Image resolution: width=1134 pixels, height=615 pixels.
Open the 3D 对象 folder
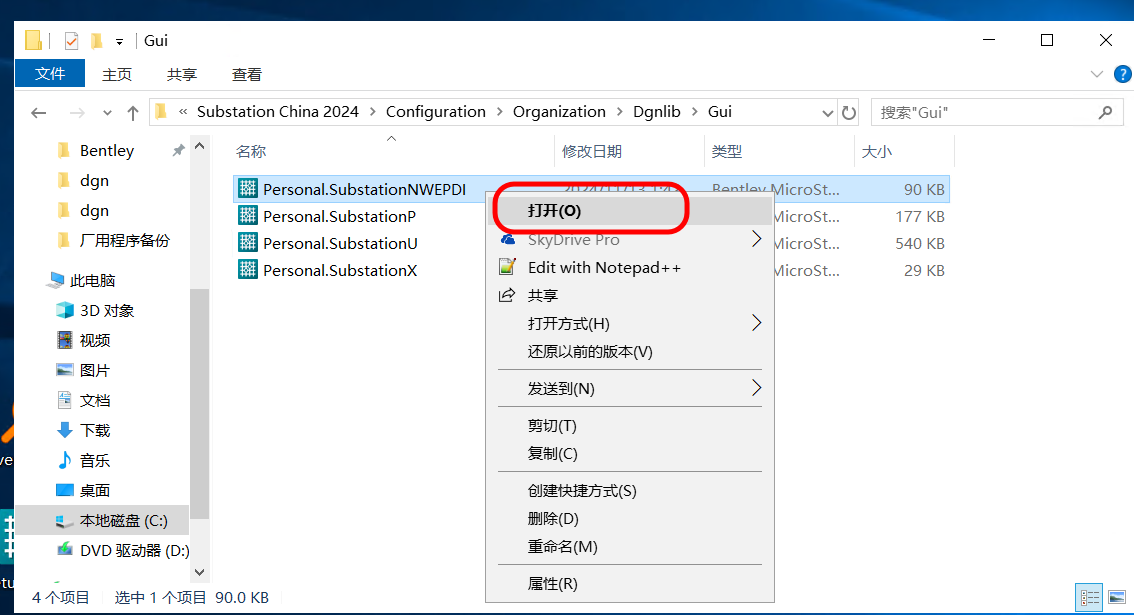tap(107, 310)
